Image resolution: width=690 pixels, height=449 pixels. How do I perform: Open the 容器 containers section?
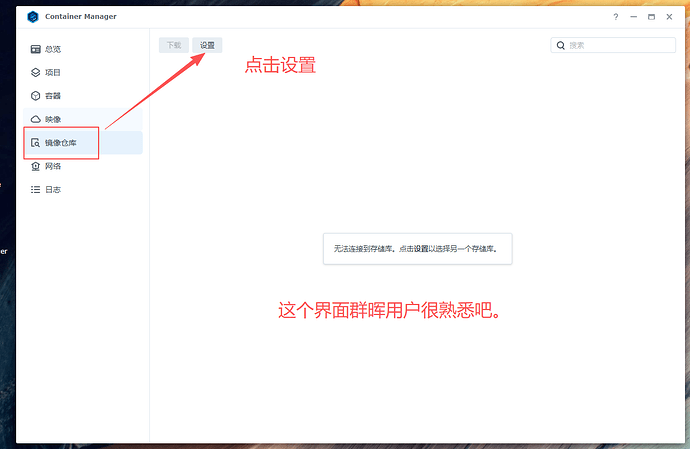pos(83,96)
